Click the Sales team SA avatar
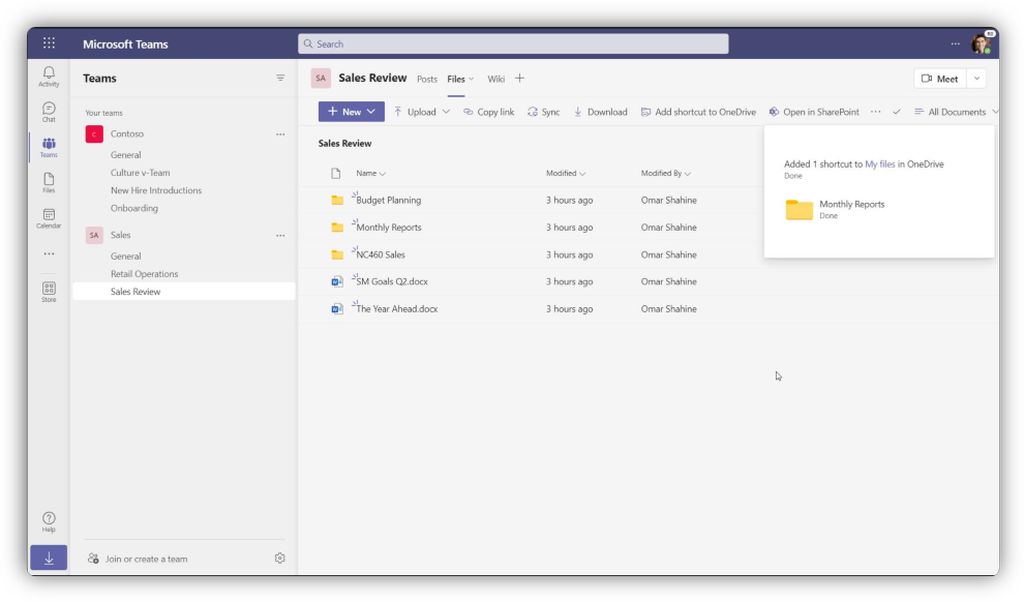This screenshot has height=602, width=1024. point(94,235)
